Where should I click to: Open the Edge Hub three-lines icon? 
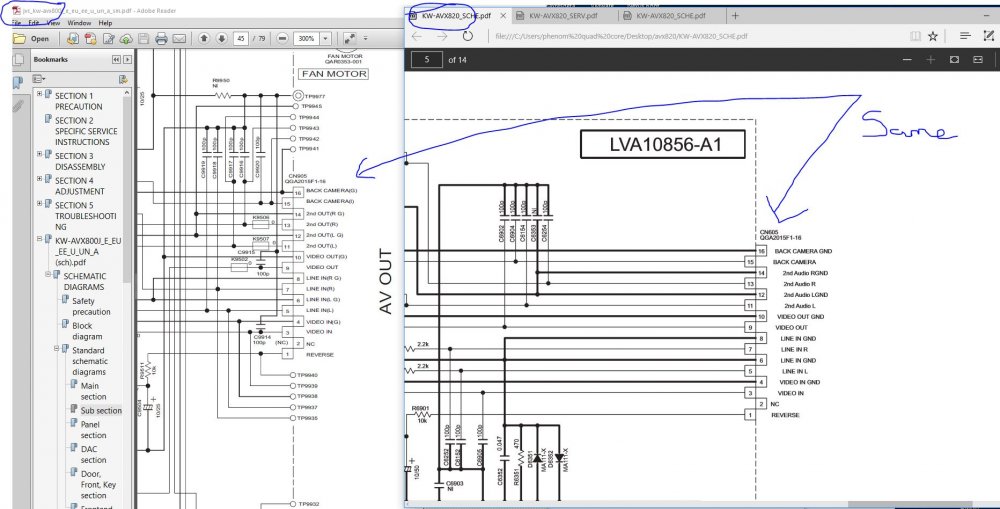coord(965,36)
